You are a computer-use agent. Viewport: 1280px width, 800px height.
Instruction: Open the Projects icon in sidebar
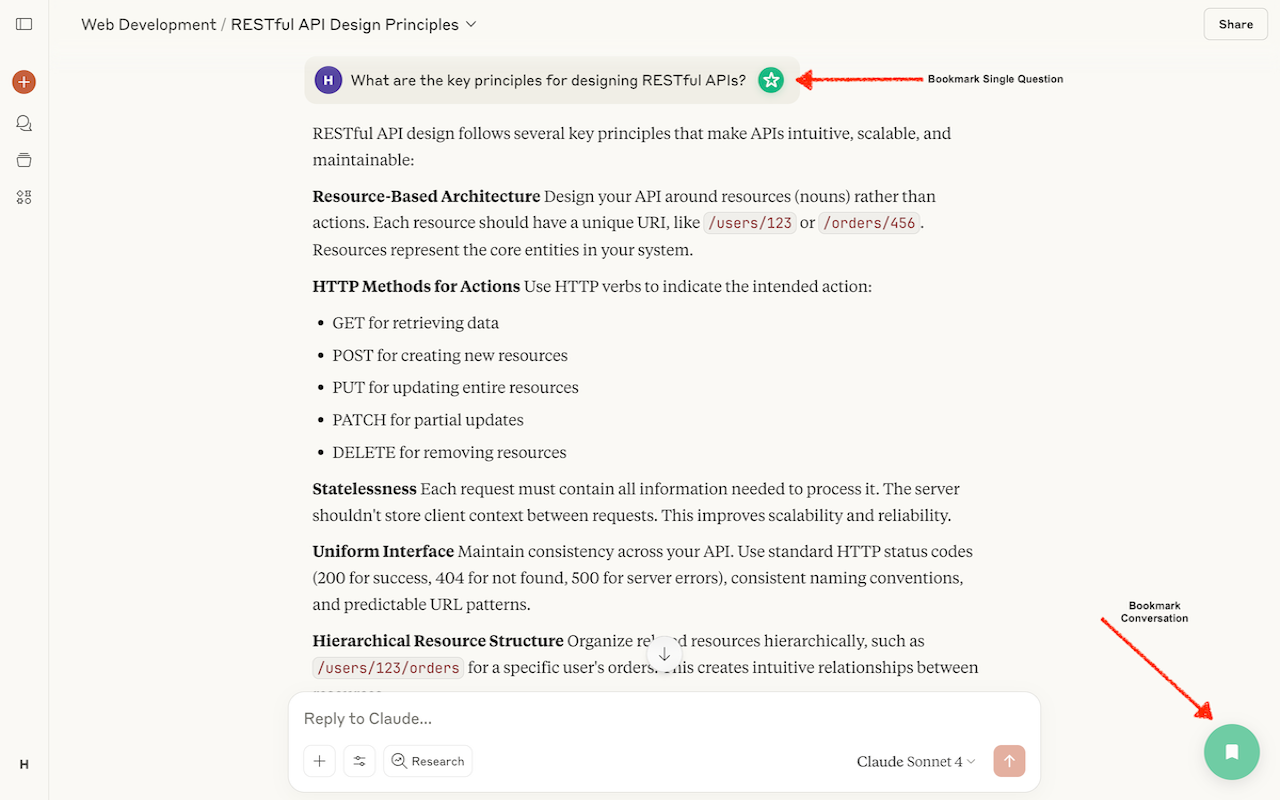click(x=24, y=160)
